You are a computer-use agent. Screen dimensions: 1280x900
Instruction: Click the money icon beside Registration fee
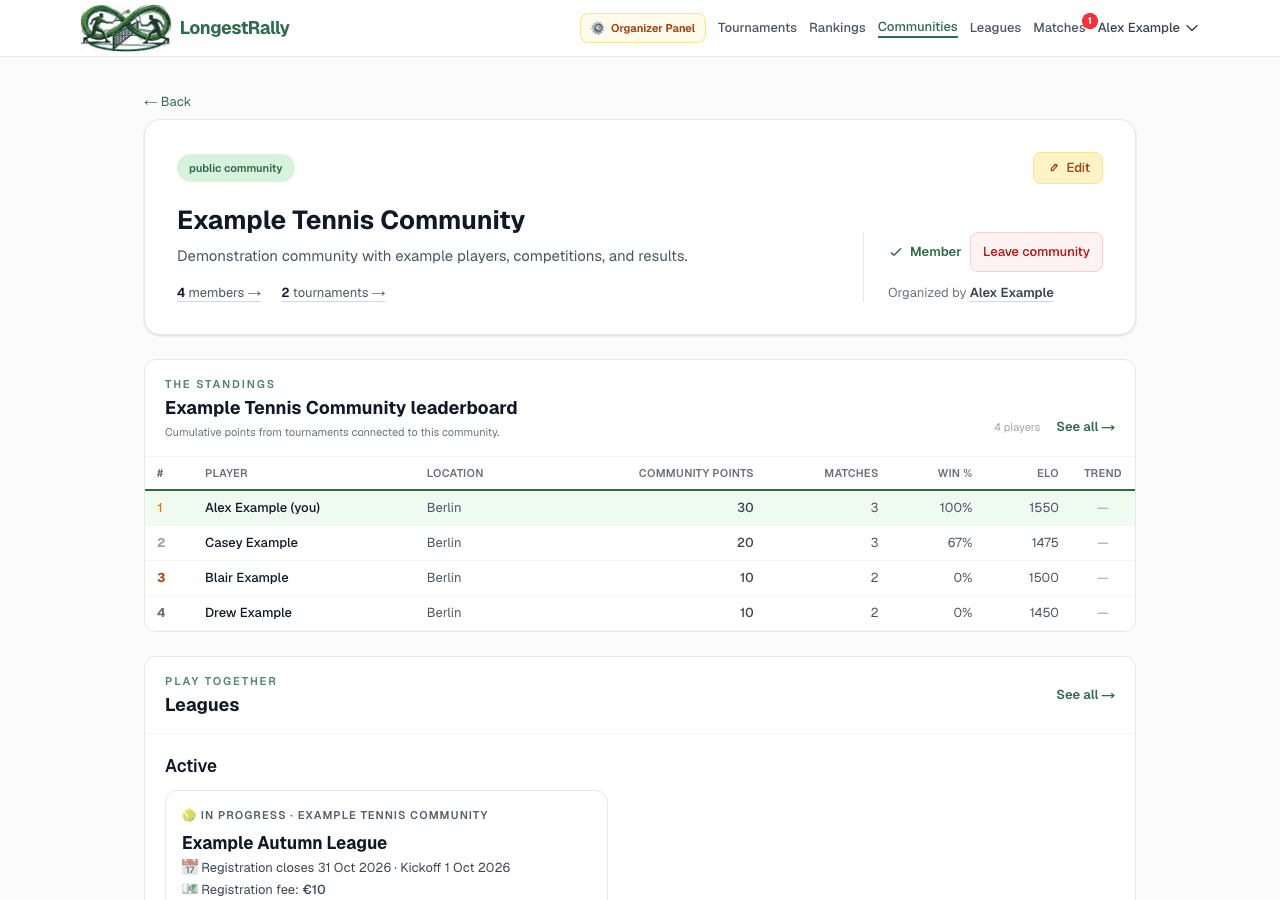point(190,889)
